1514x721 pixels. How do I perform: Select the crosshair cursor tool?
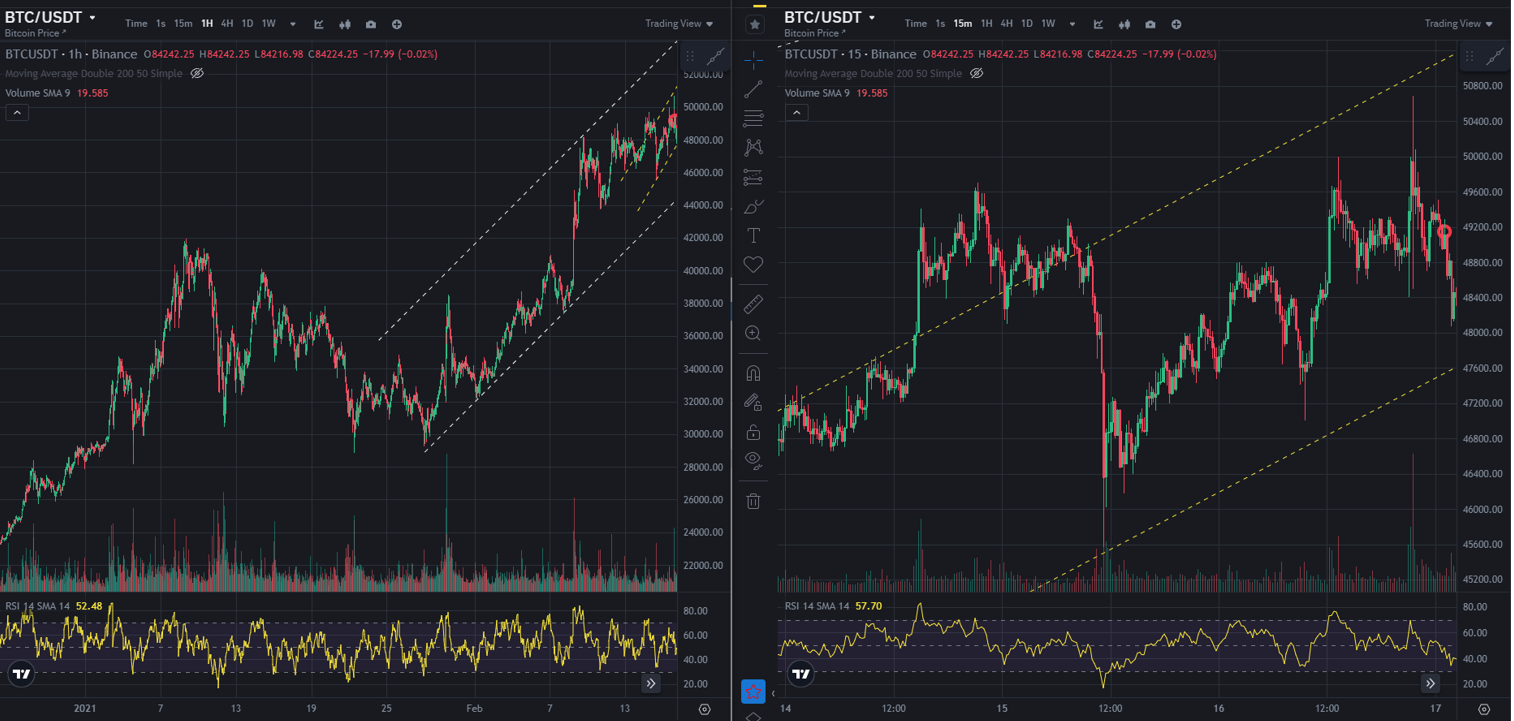coord(753,59)
